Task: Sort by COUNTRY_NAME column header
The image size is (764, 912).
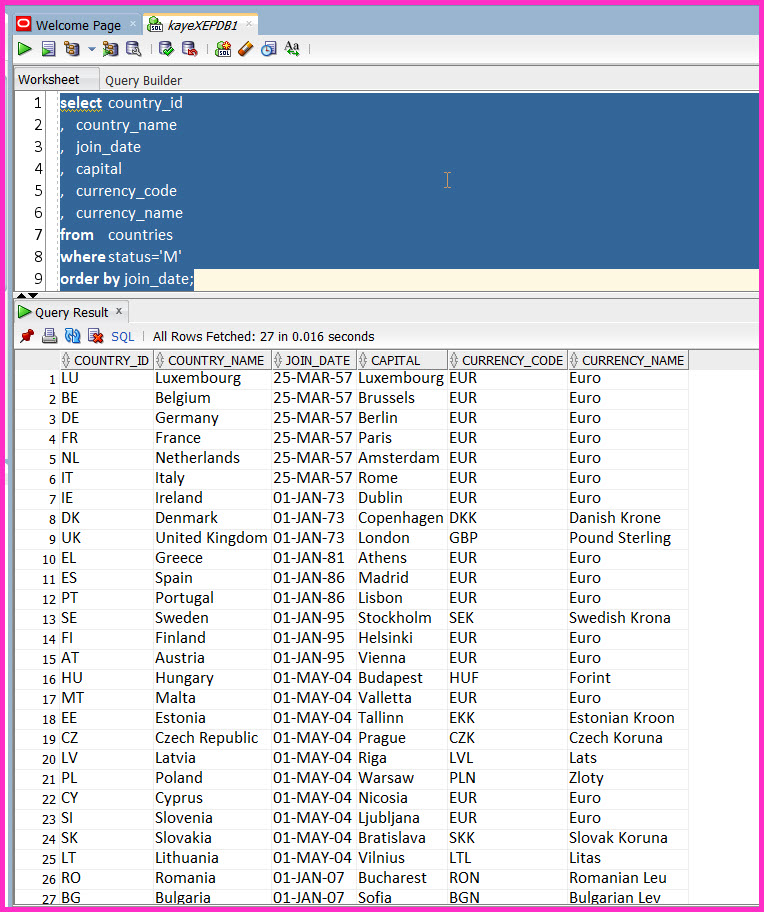Action: (x=212, y=361)
